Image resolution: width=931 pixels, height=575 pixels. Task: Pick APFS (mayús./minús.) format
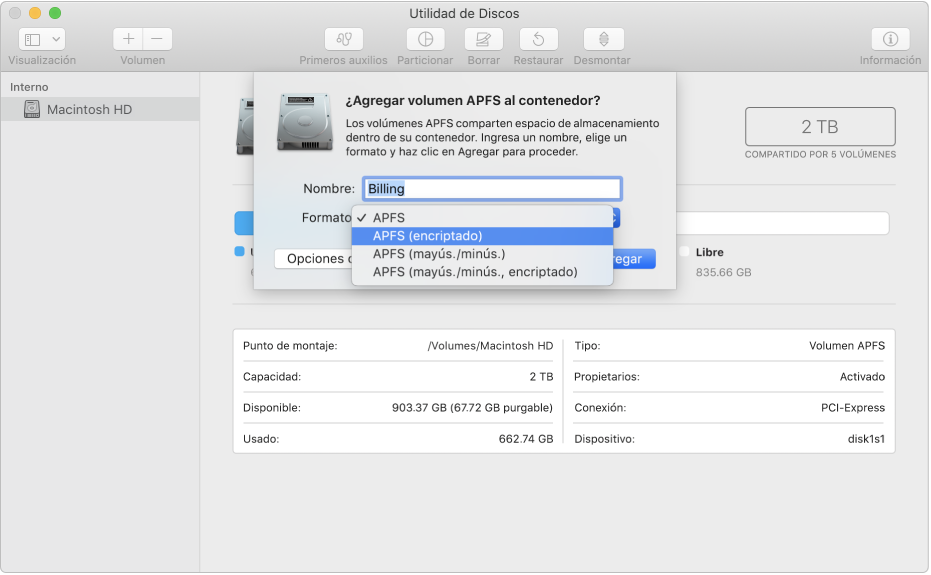click(482, 254)
